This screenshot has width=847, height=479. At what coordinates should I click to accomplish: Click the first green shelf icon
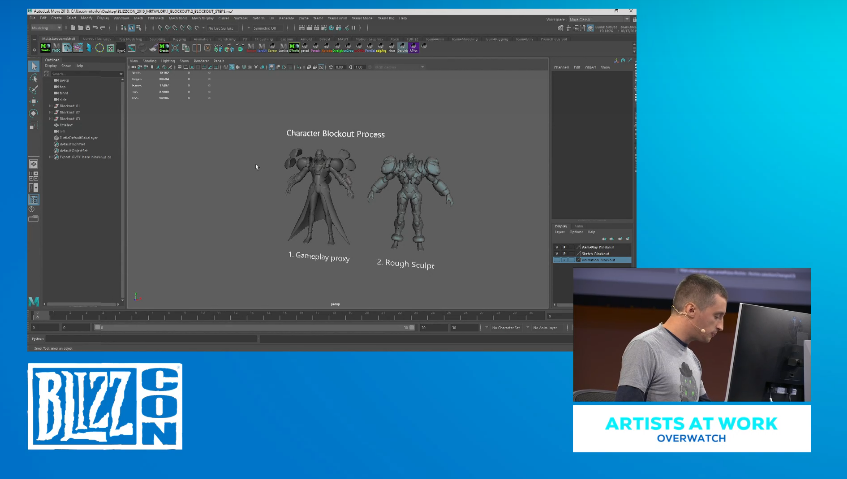click(x=45, y=48)
